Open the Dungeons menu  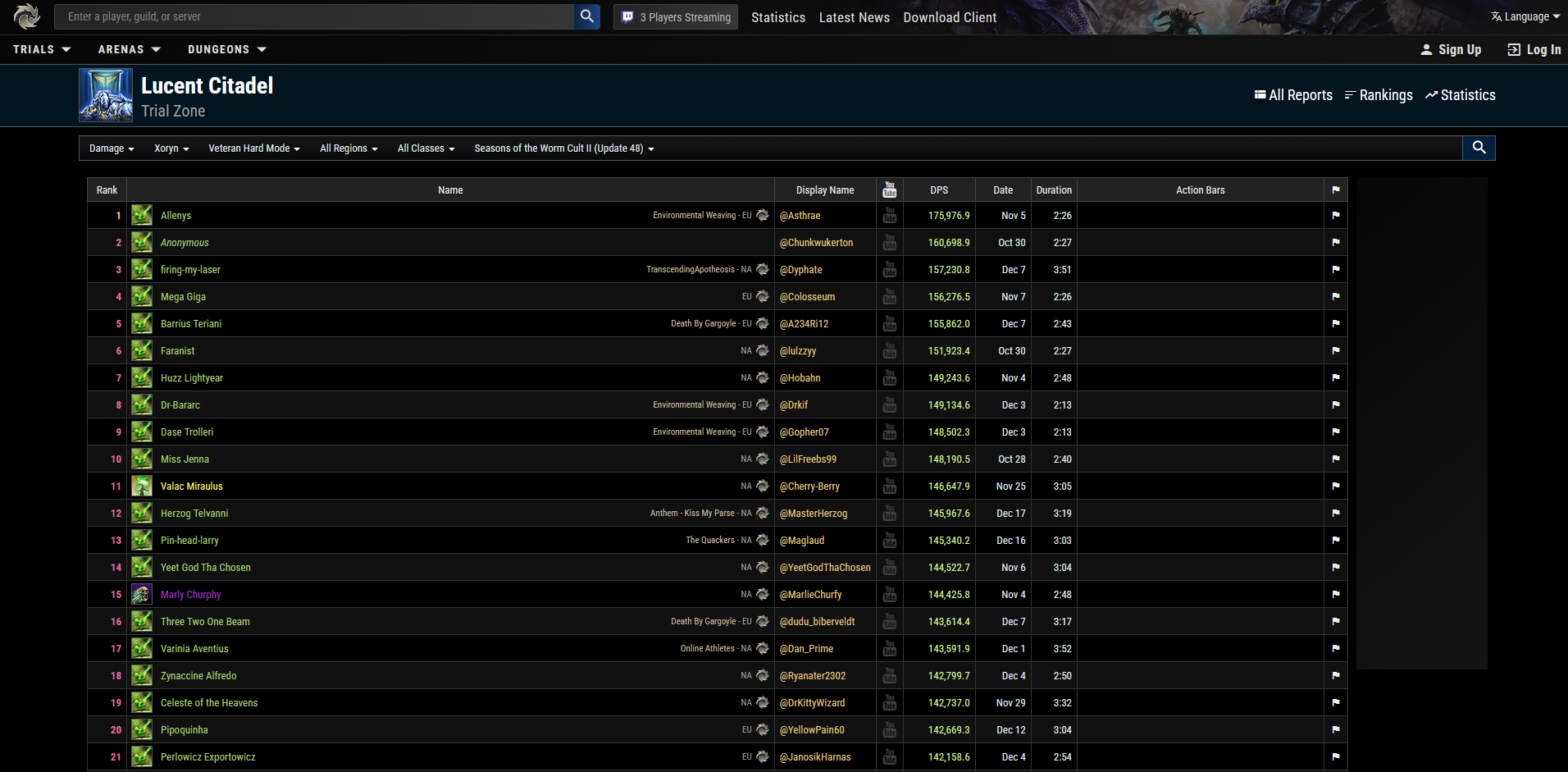click(x=227, y=49)
